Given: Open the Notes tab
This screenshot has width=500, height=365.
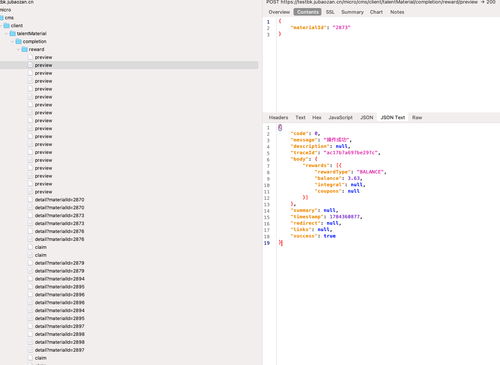Looking at the screenshot, I should pos(397,12).
